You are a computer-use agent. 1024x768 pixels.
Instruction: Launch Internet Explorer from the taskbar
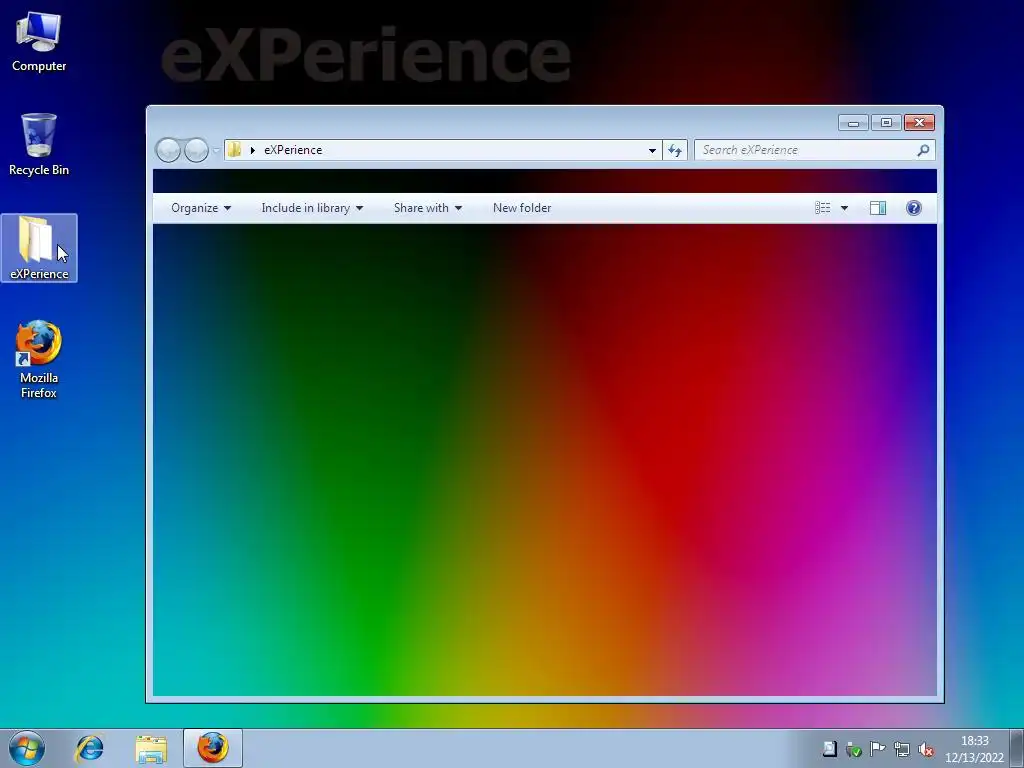pos(89,748)
